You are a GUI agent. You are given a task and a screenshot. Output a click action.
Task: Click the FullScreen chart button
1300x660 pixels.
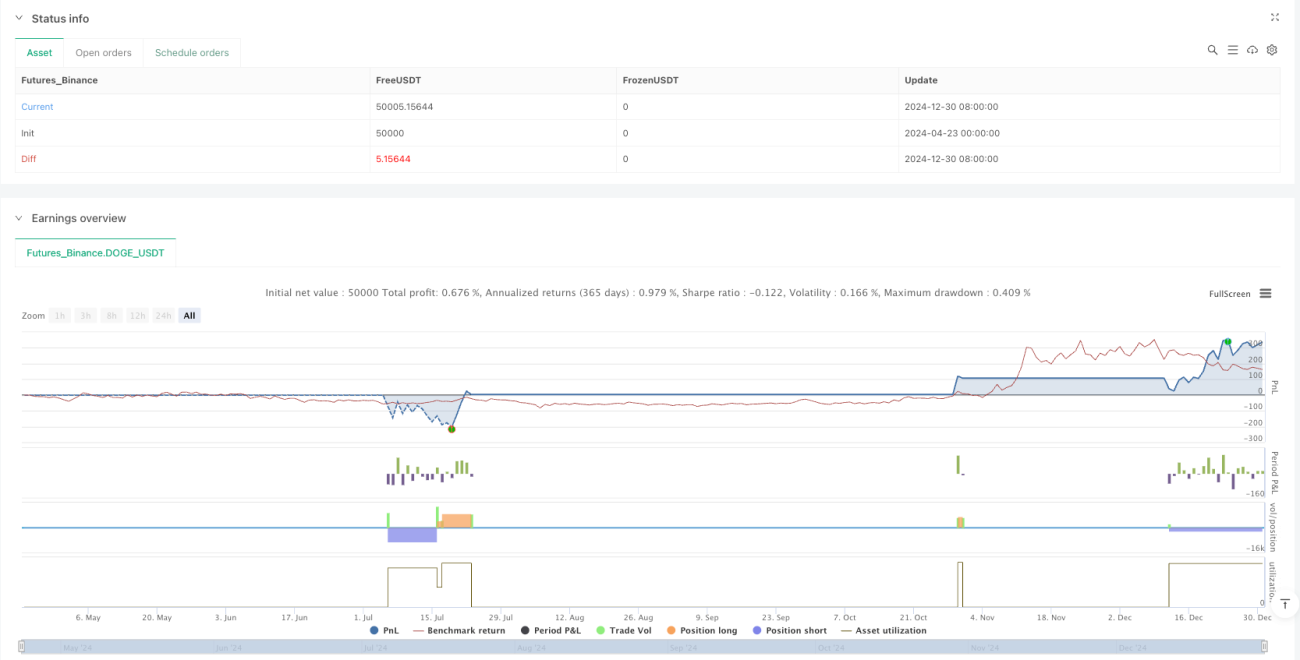tap(1230, 294)
